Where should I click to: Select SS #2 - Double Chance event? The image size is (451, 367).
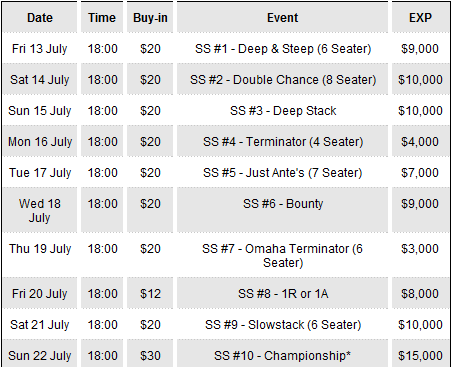pyautogui.click(x=283, y=80)
